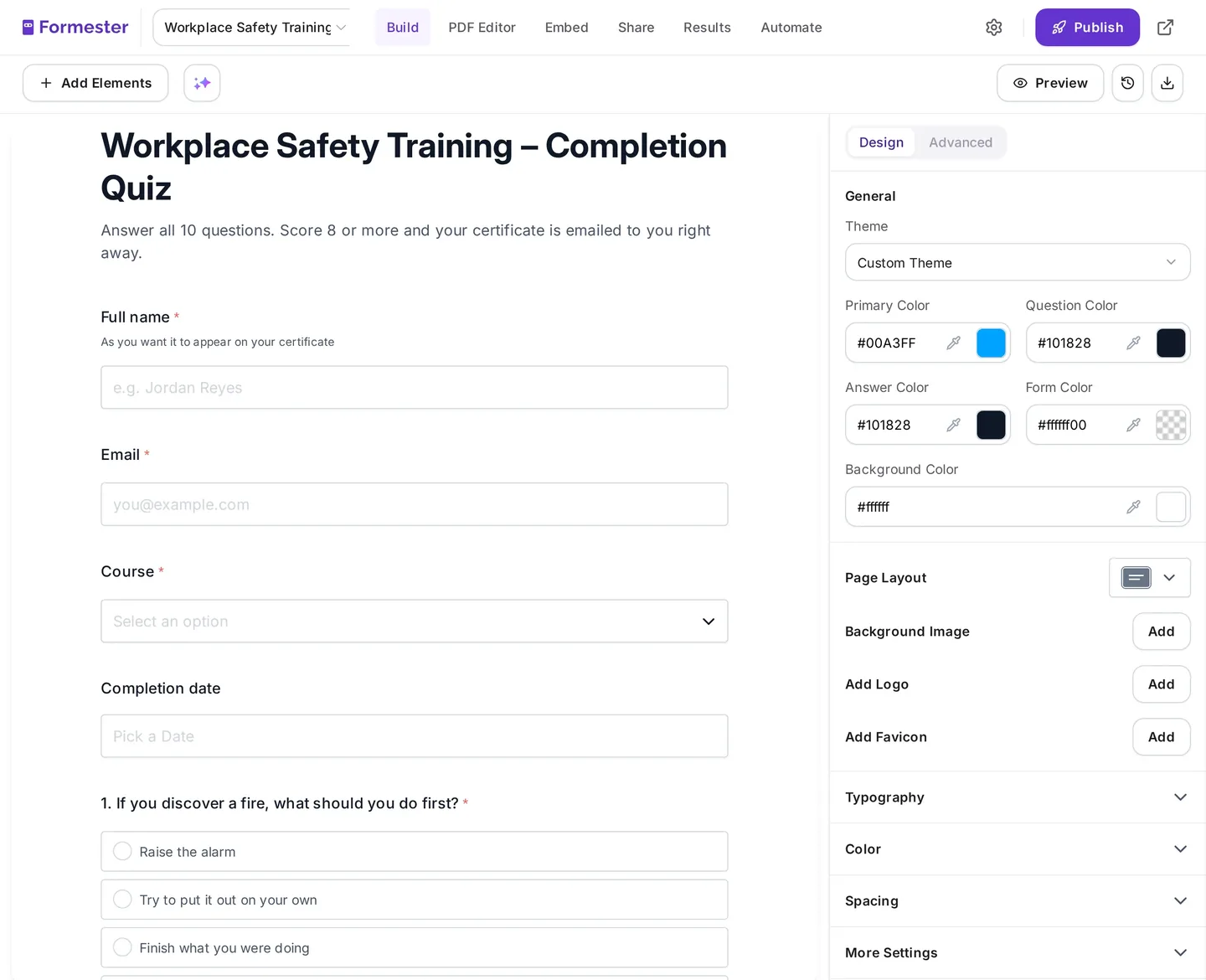
Task: Open version history clock icon
Action: (x=1127, y=83)
